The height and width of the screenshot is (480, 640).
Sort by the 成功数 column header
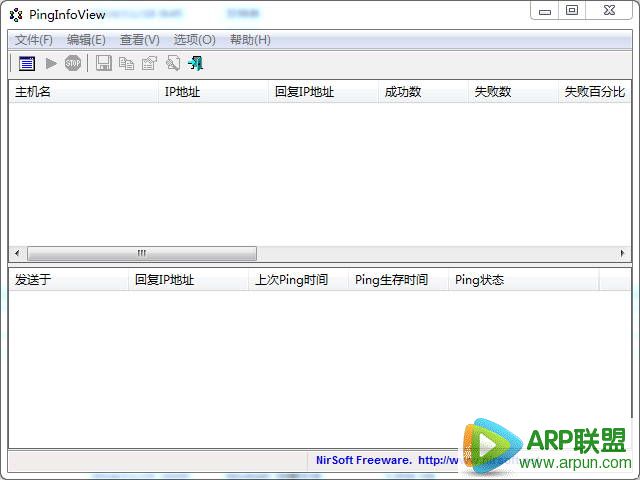pyautogui.click(x=423, y=91)
